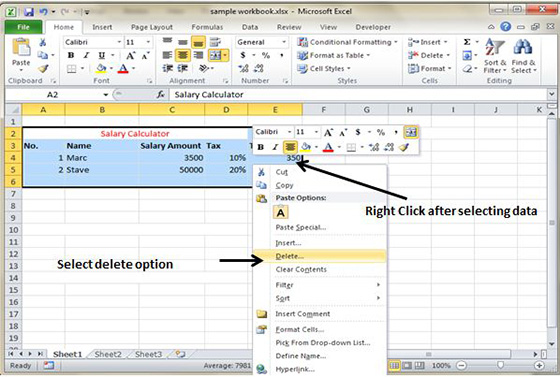
Task: Click the Insert Function fx button
Action: click(161, 95)
